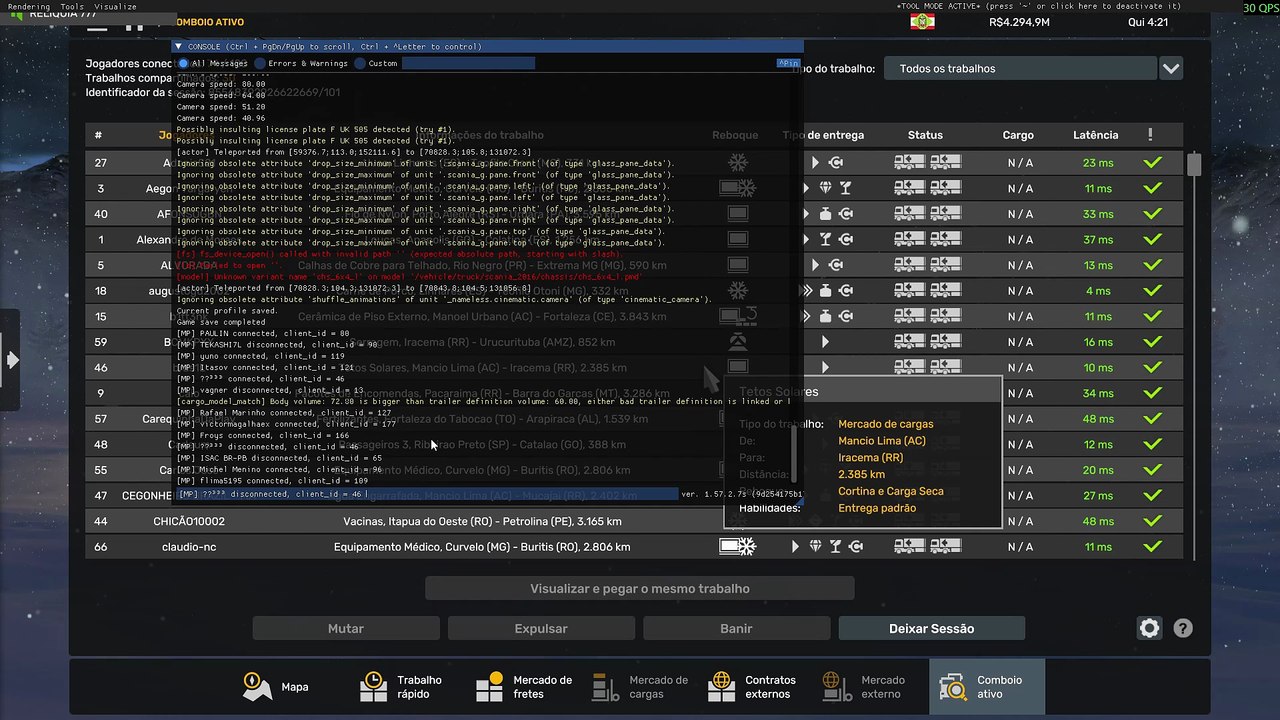Viewport: 1280px width, 720px height.
Task: Click the Brazil flag icon in the top bar
Action: pos(922,21)
